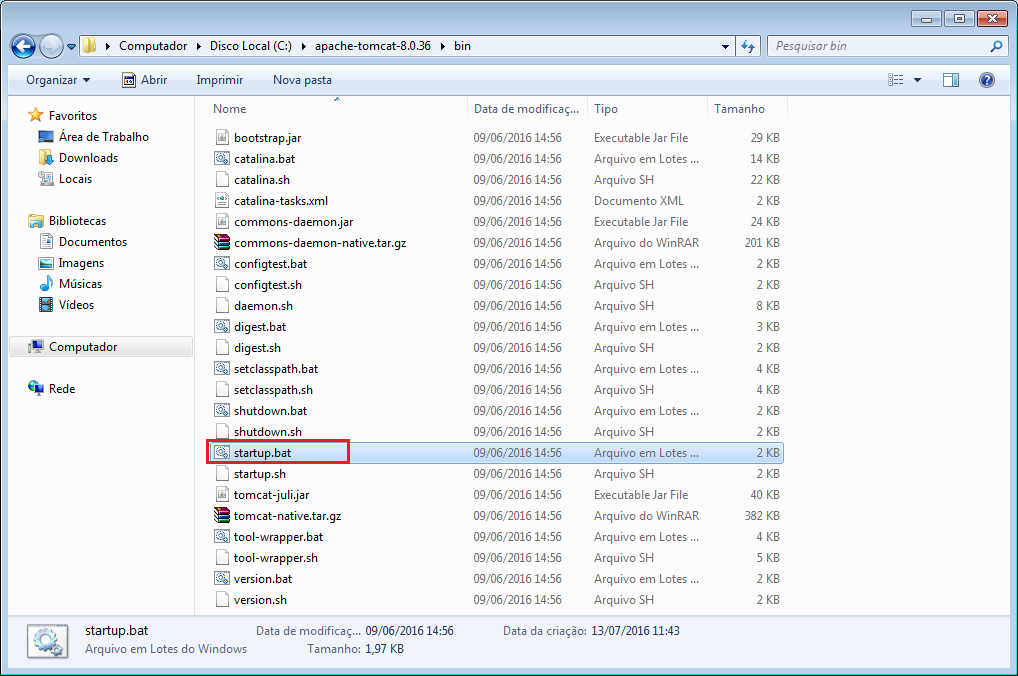Screen dimensions: 1018x676
Task: Click the Imagens library icon
Action: tap(46, 263)
